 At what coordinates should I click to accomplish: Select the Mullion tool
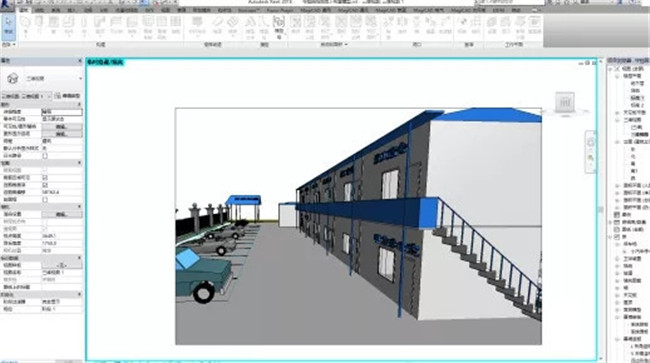176,26
